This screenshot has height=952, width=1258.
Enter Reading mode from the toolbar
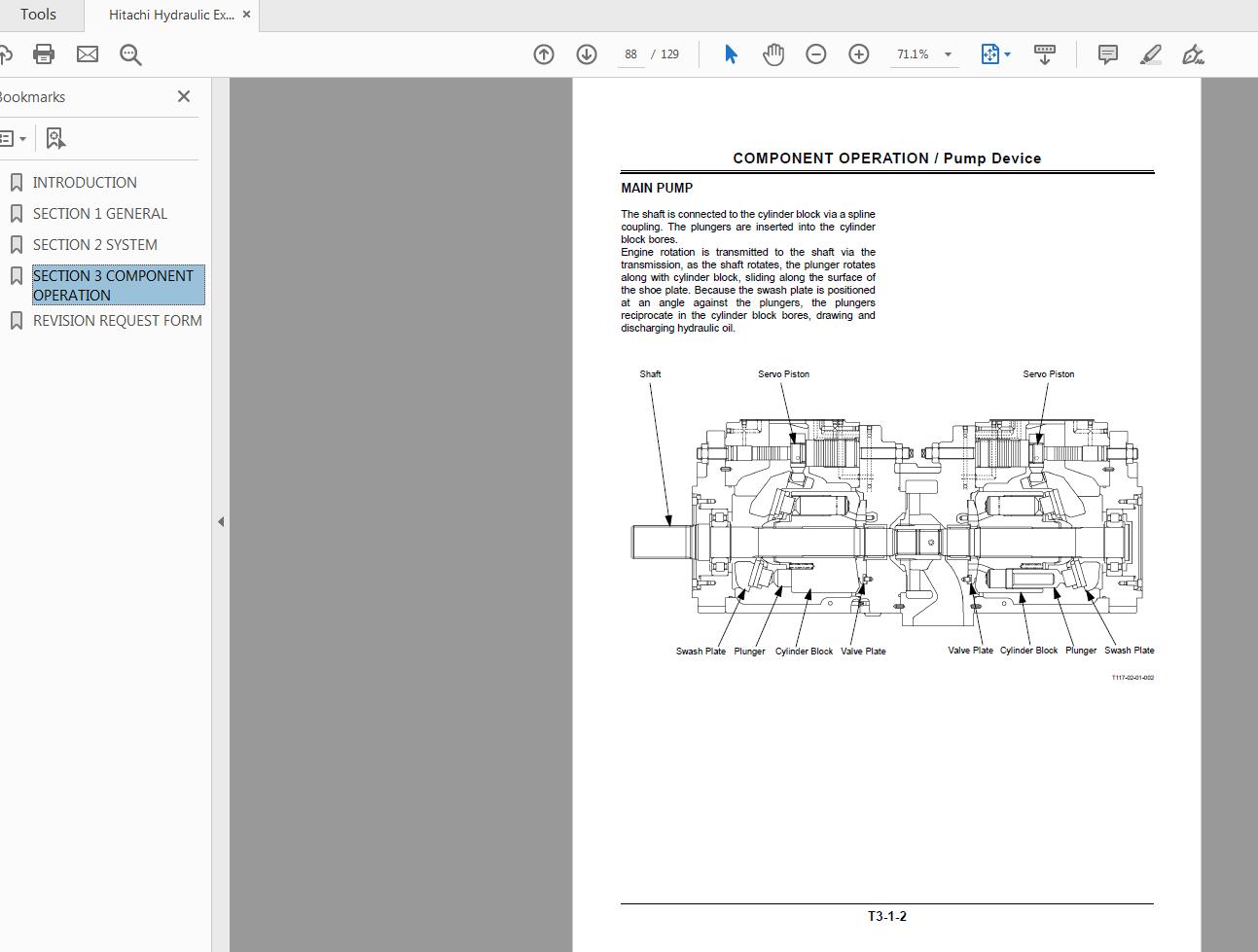[1044, 53]
